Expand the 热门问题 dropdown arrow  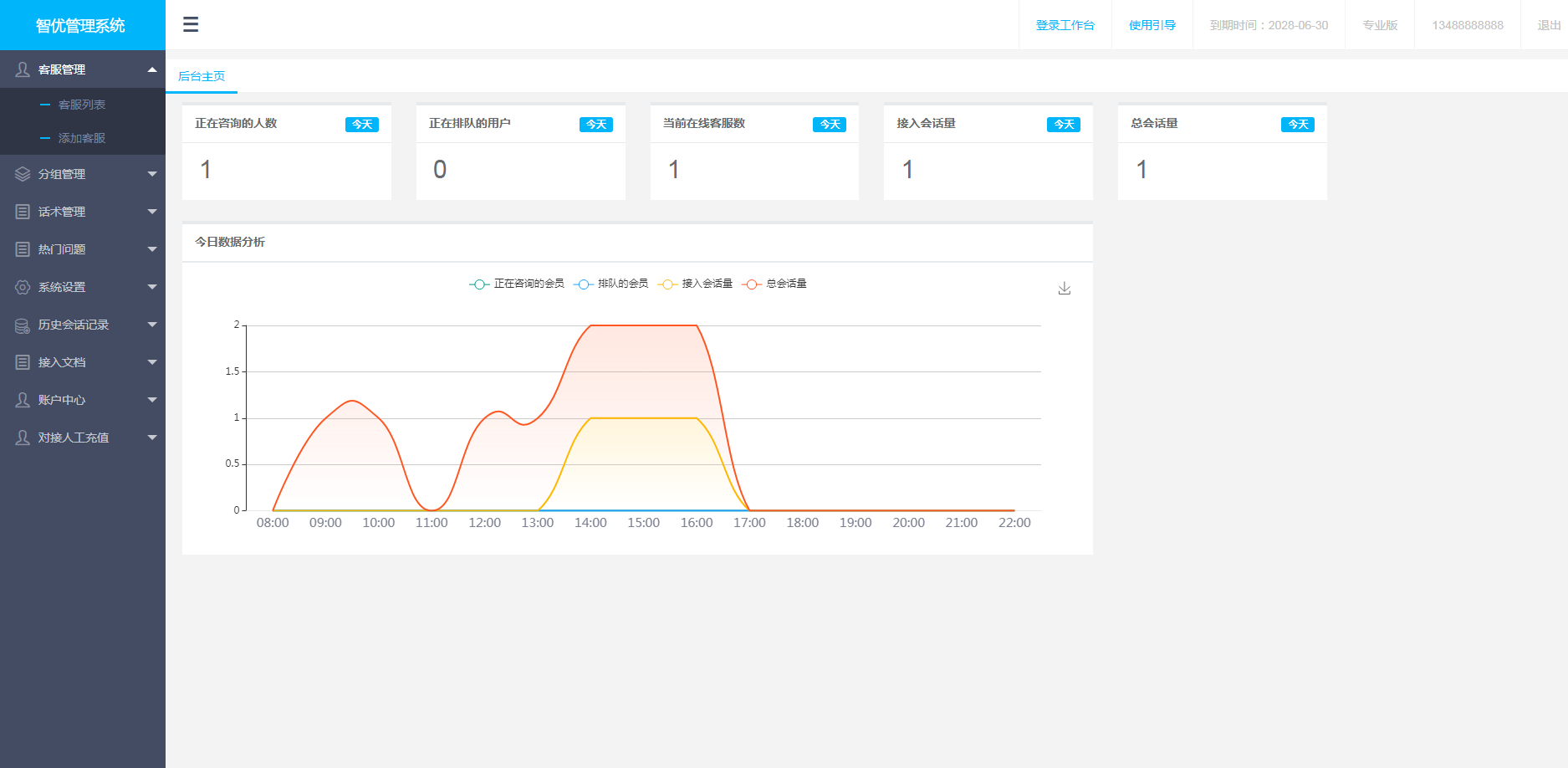152,249
